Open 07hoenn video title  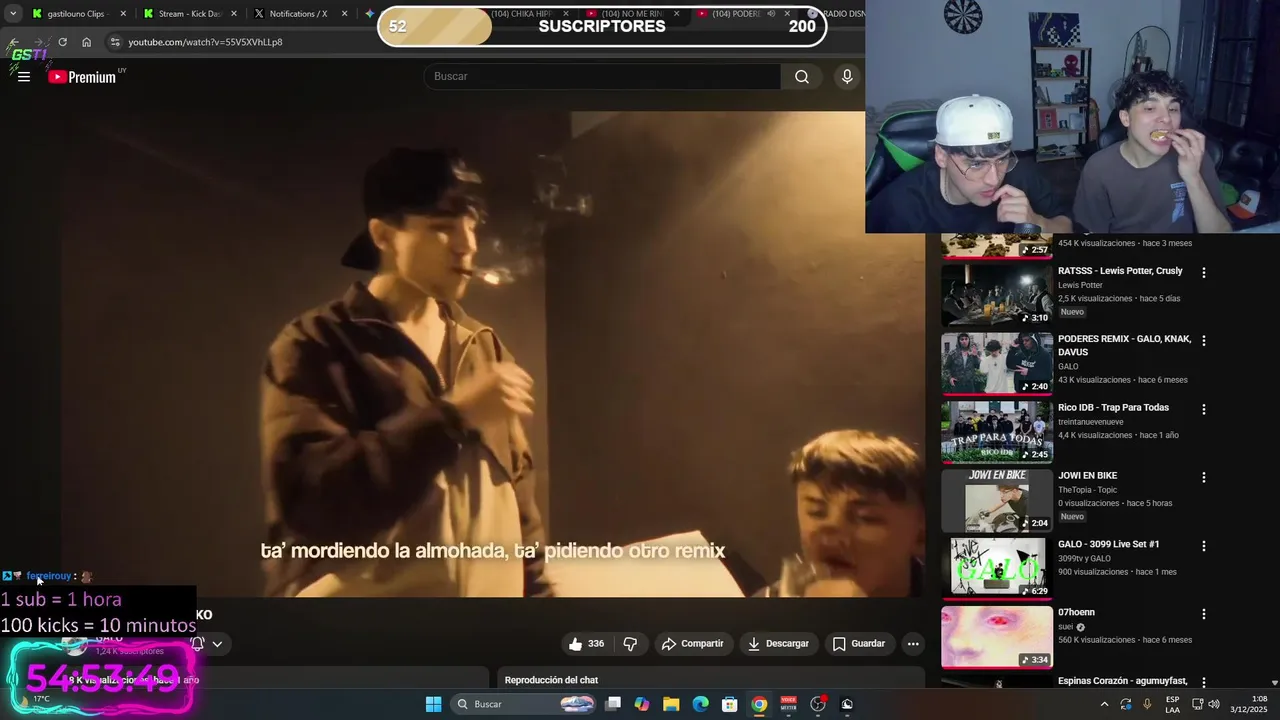pos(1076,612)
